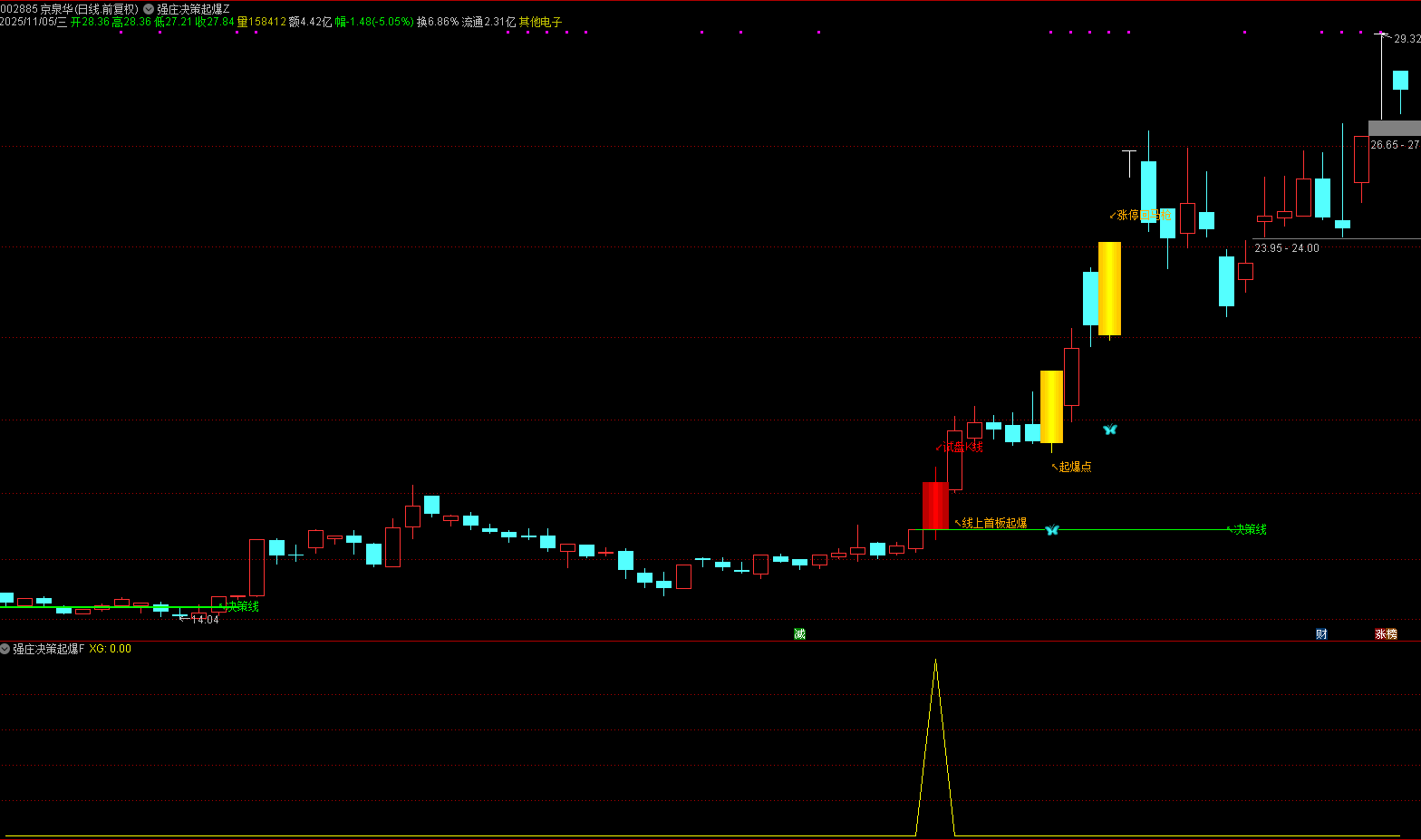This screenshot has width=1421, height=840.
Task: Select the yellow candle above 起爆点 label
Action: click(x=1051, y=406)
